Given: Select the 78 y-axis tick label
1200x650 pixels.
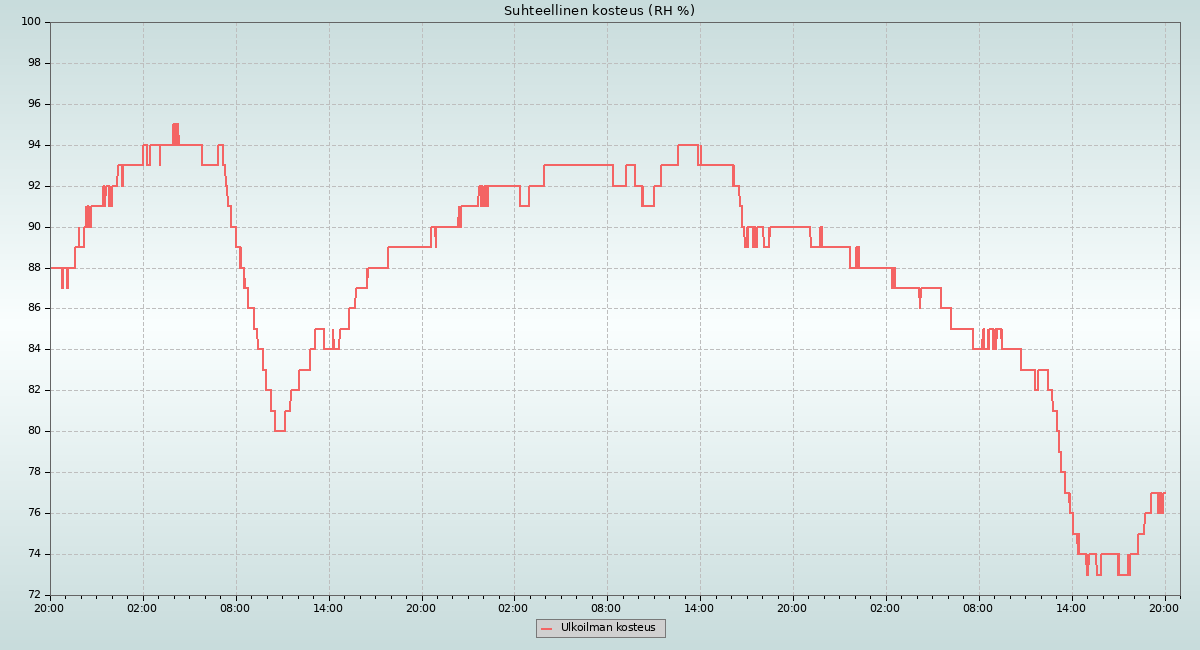Looking at the screenshot, I should (33, 472).
